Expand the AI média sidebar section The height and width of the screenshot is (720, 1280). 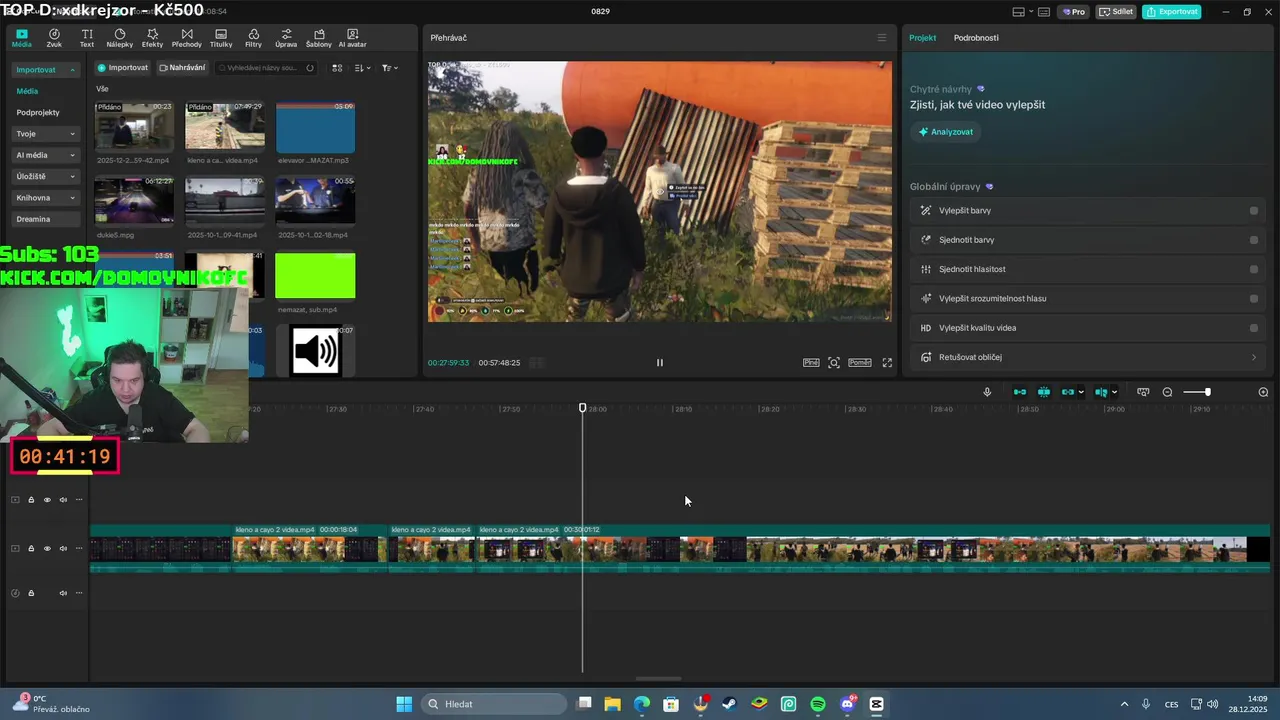click(72, 155)
